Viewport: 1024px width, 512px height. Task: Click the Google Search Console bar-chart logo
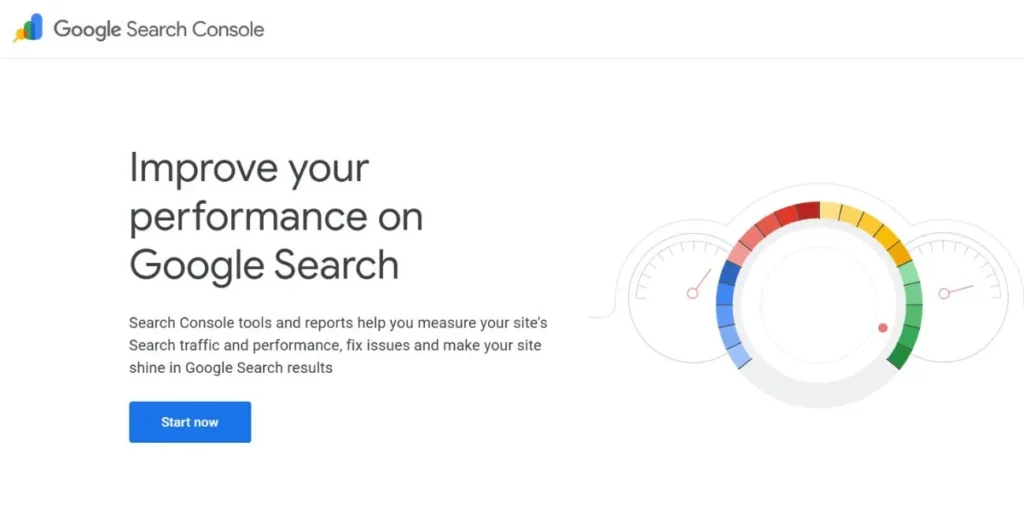28,28
